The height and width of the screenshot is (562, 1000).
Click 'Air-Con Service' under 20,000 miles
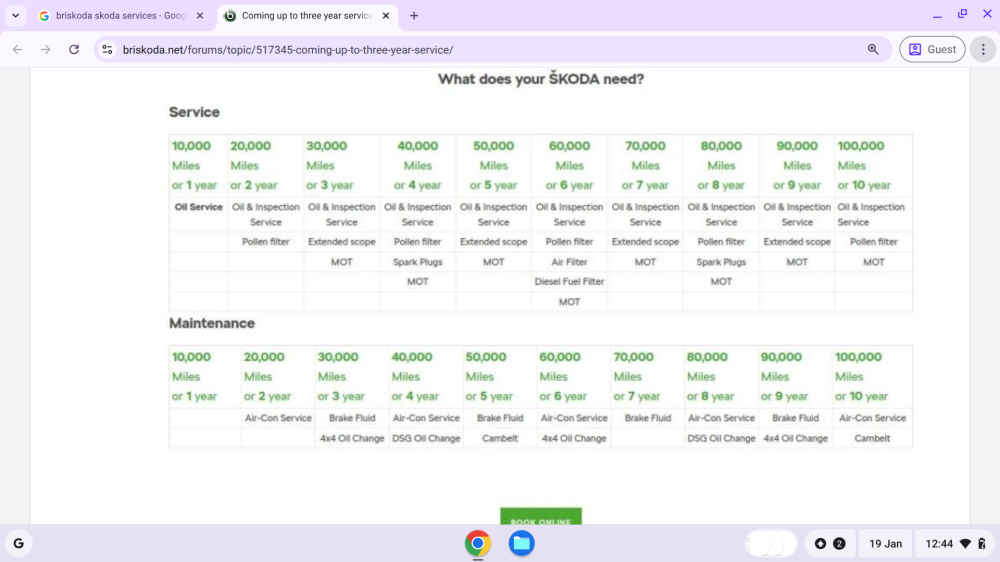278,418
